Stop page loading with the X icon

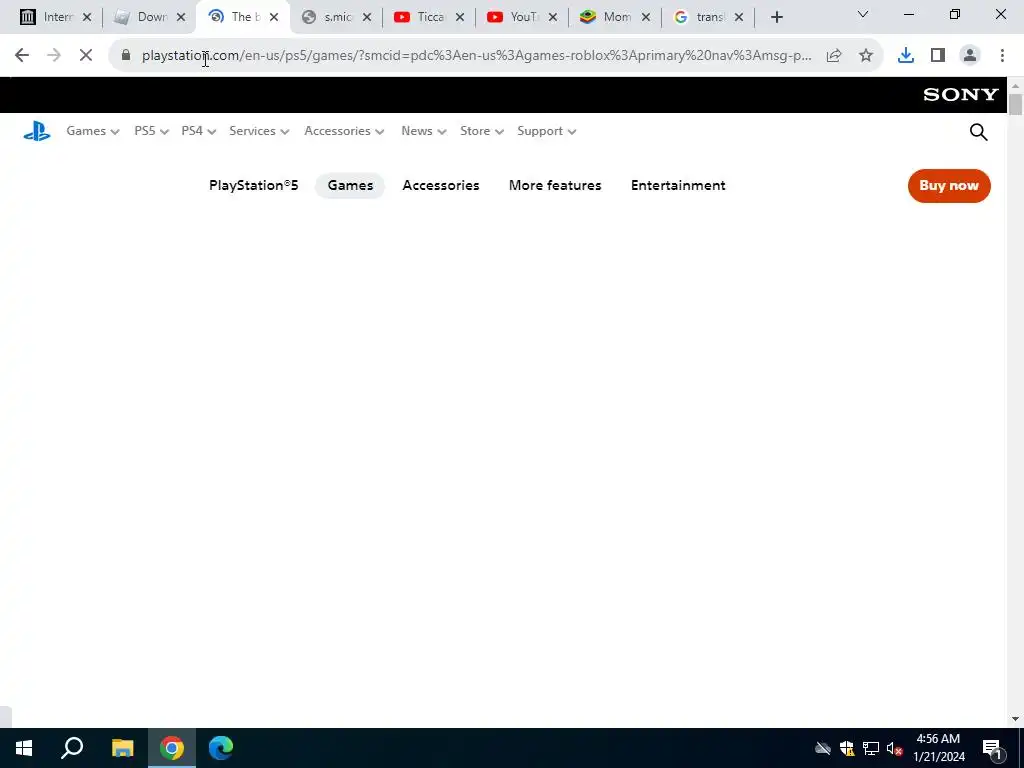click(86, 56)
